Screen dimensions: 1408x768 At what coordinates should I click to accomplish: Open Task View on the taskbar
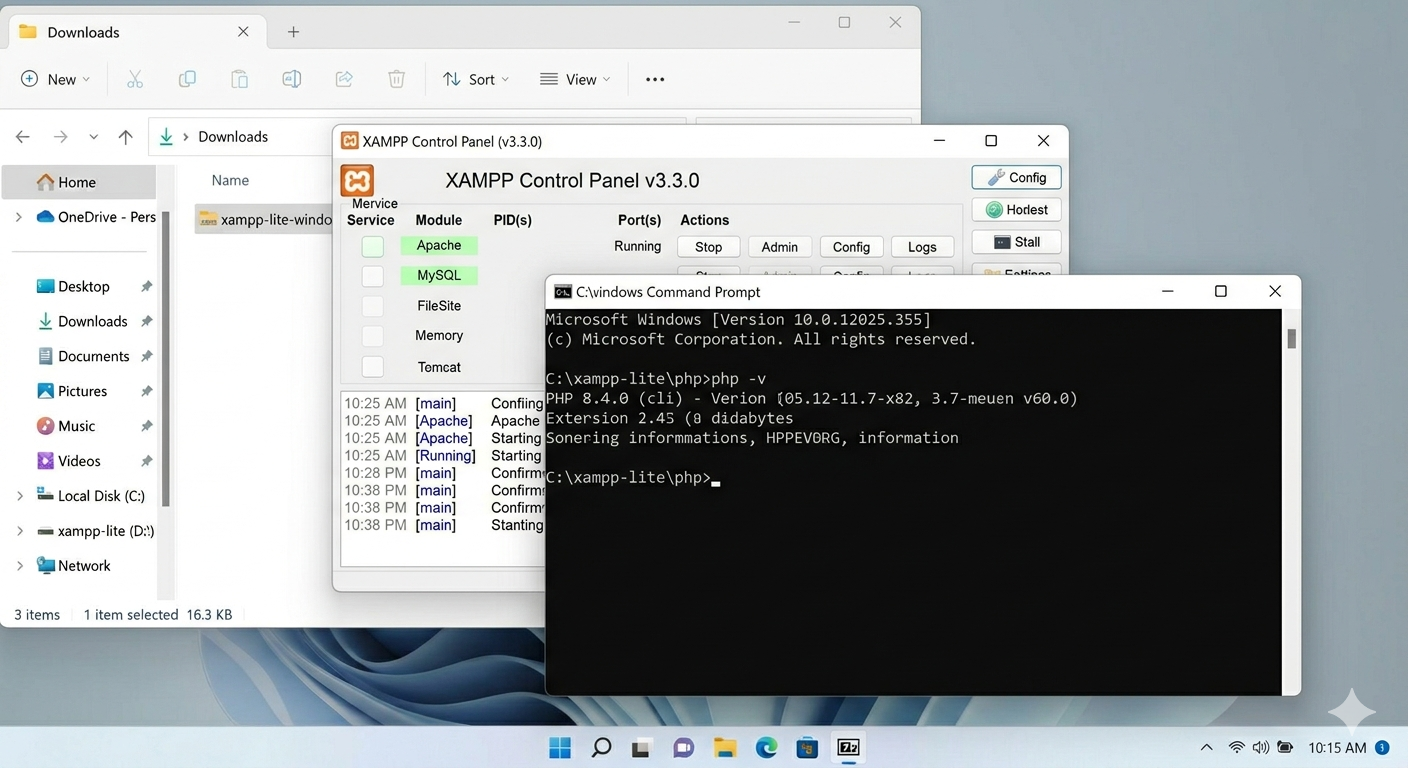tap(642, 747)
